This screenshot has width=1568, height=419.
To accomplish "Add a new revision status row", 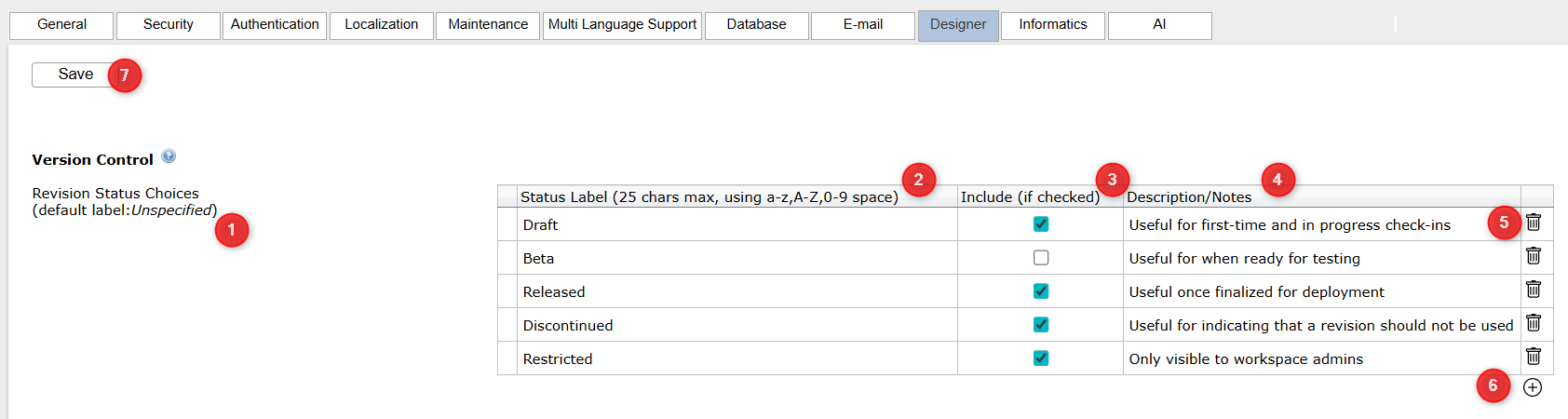I will 1533,387.
